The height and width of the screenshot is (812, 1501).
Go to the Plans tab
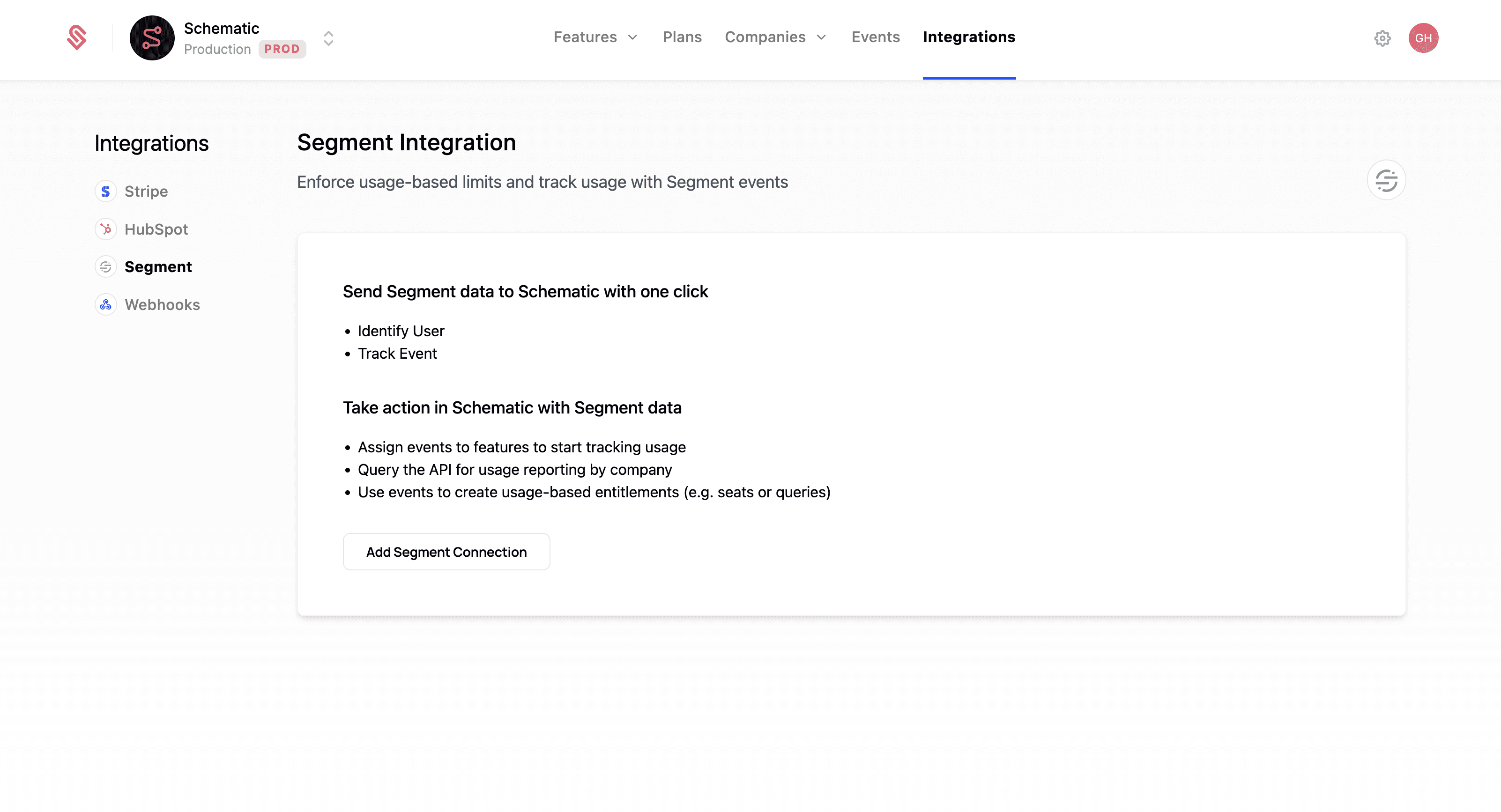tap(682, 37)
